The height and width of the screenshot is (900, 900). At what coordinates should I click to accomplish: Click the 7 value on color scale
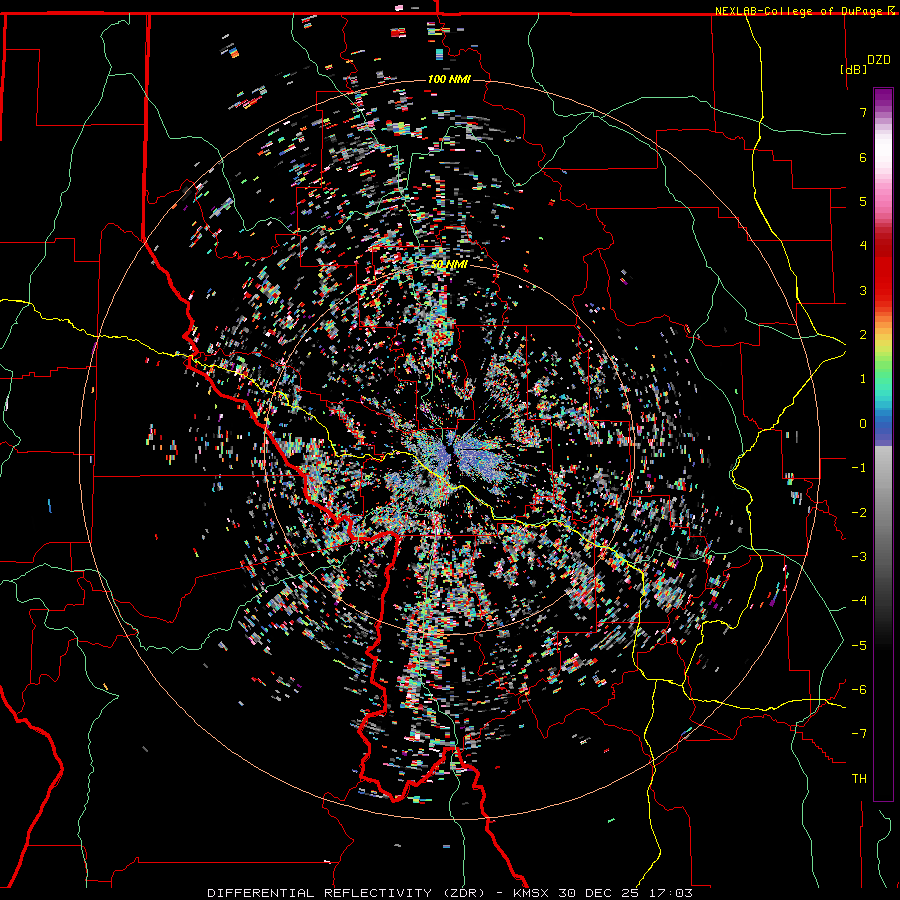863,112
